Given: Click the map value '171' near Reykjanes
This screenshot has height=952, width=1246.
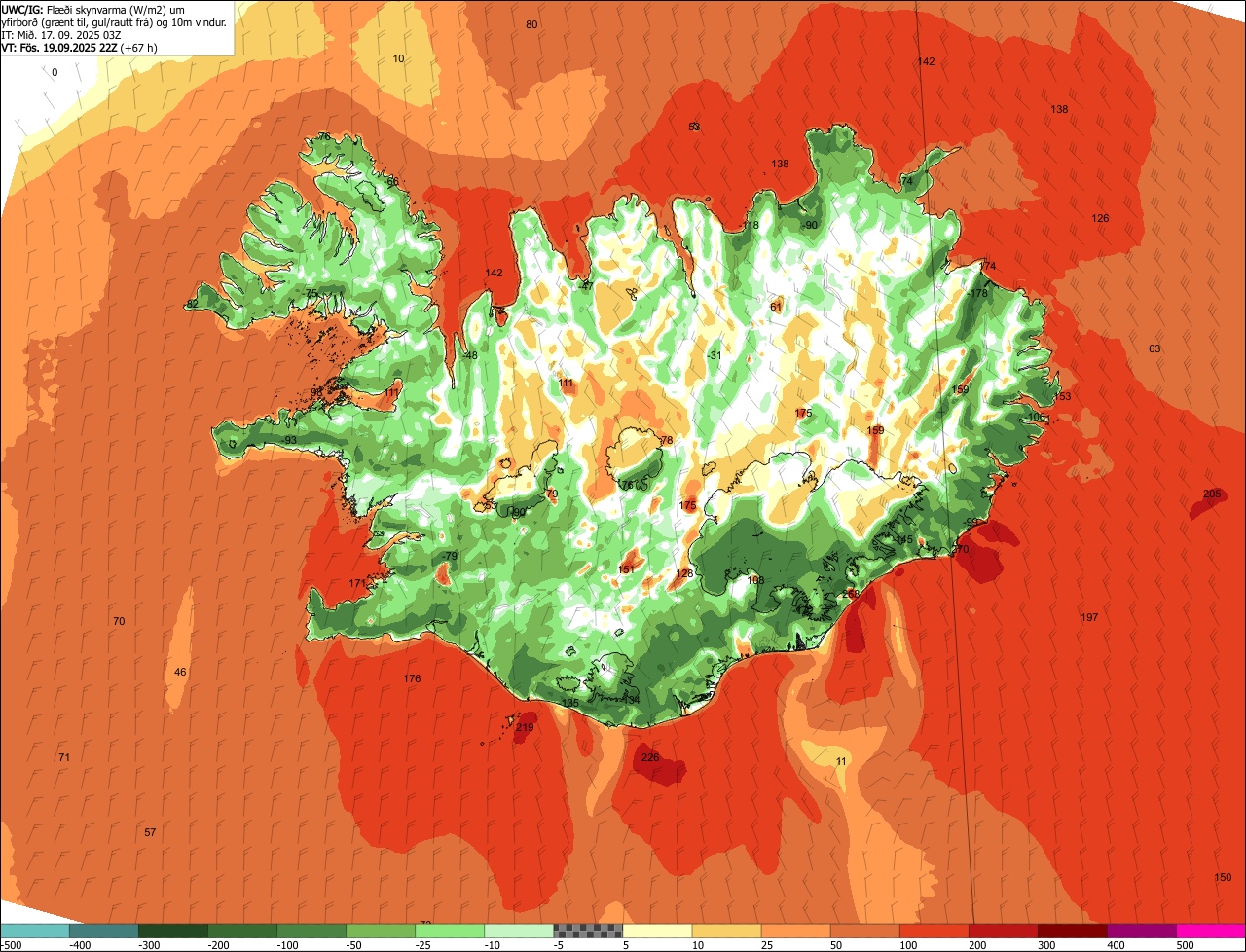Looking at the screenshot, I should click(357, 583).
